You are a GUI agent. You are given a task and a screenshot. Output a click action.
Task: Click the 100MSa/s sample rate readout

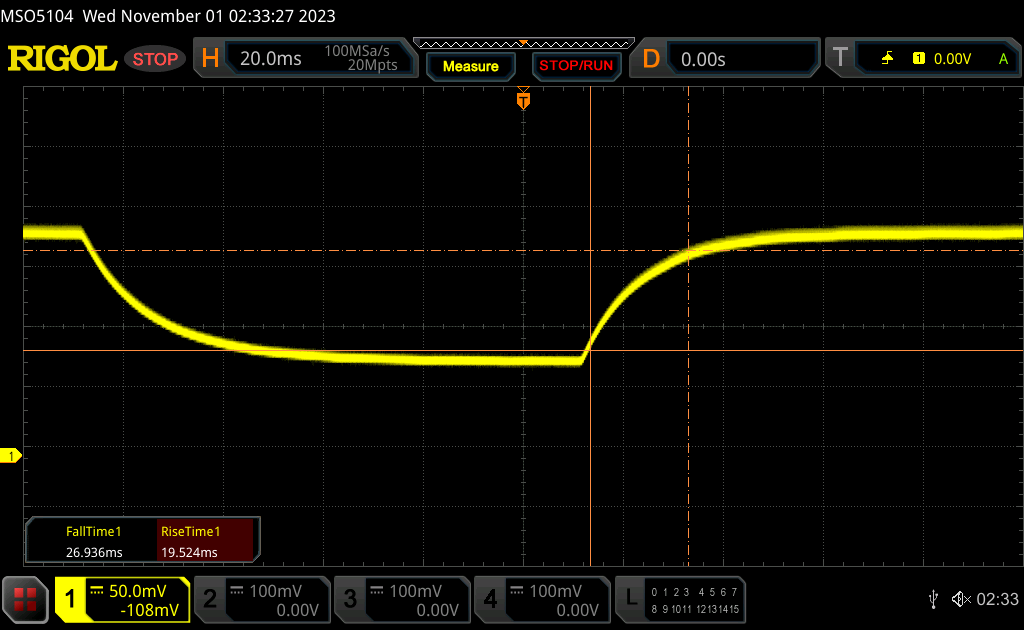[357, 51]
